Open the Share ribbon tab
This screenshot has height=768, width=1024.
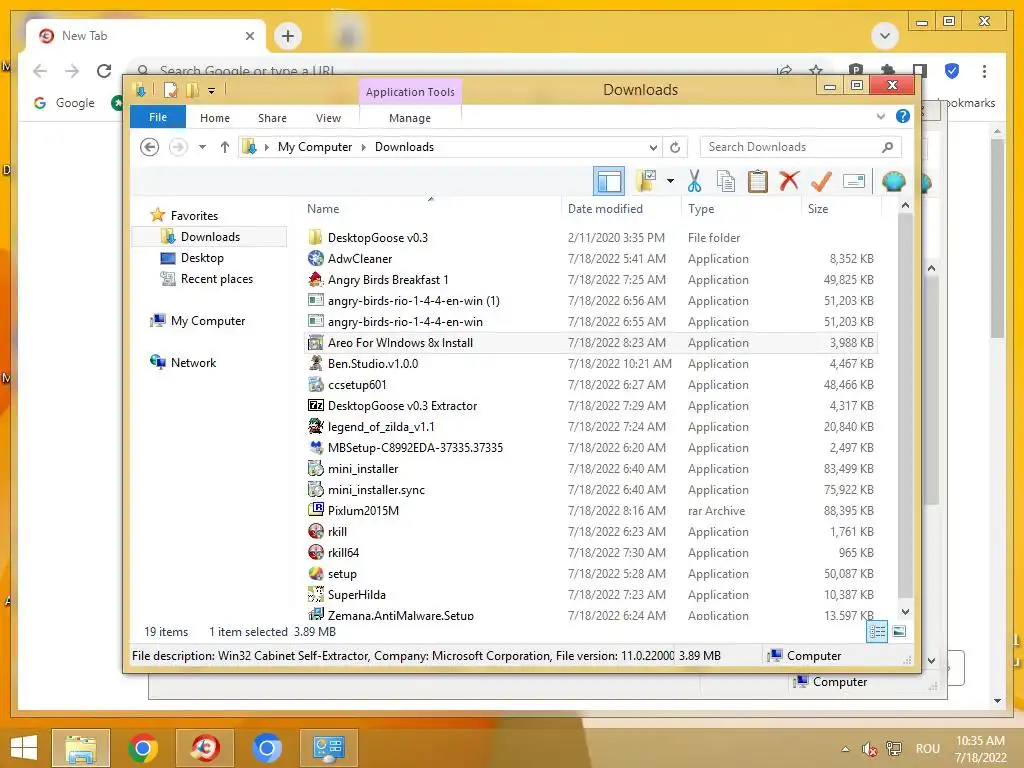(272, 118)
